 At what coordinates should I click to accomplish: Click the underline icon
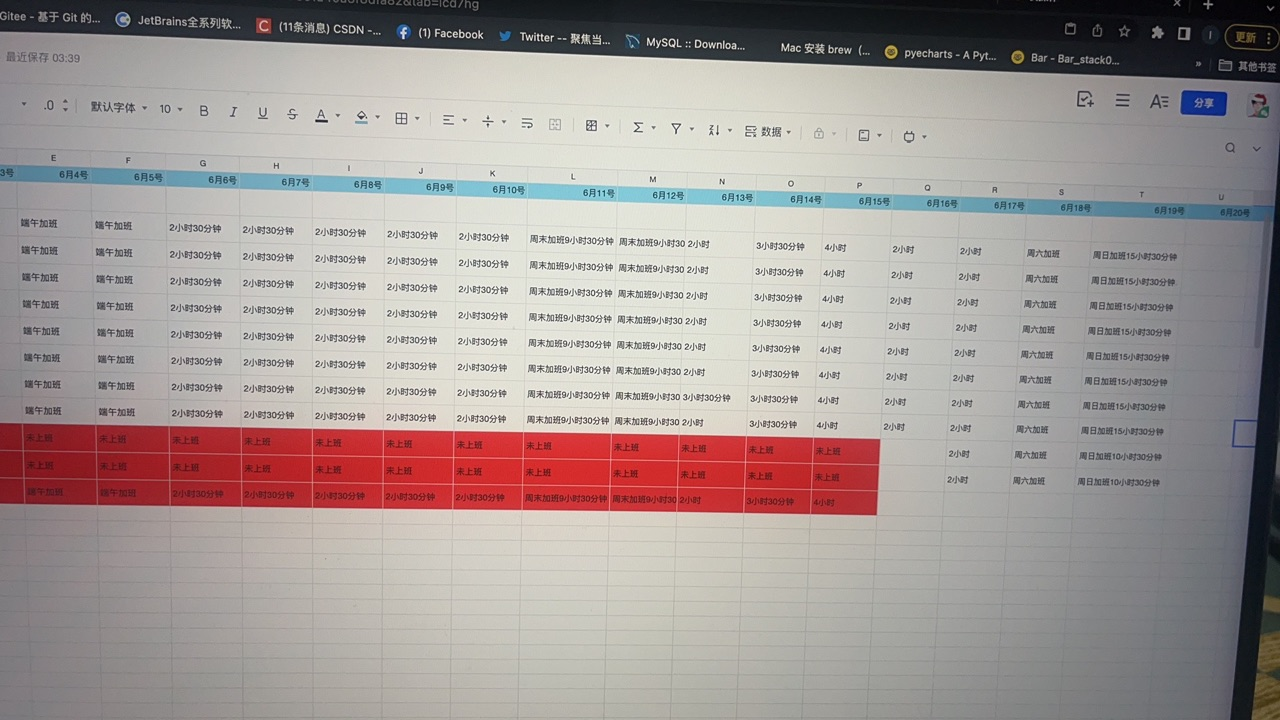pos(262,113)
